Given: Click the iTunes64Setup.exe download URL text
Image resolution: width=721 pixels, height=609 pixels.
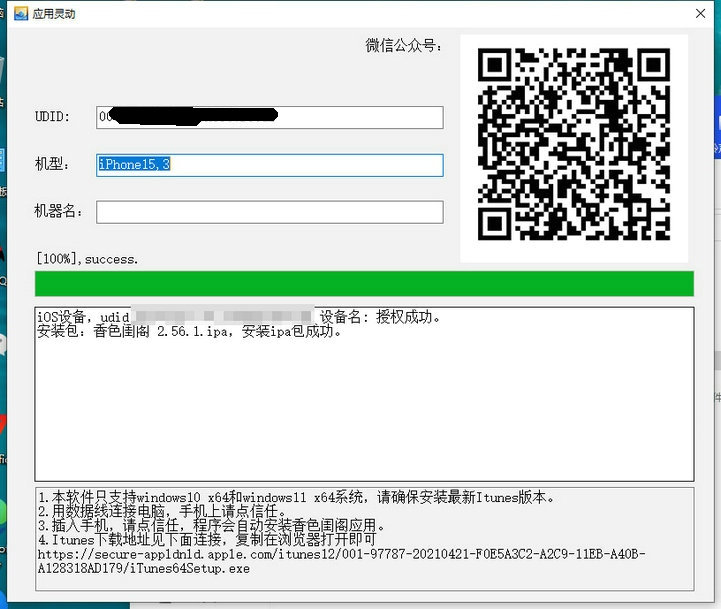Looking at the screenshot, I should point(342,561).
